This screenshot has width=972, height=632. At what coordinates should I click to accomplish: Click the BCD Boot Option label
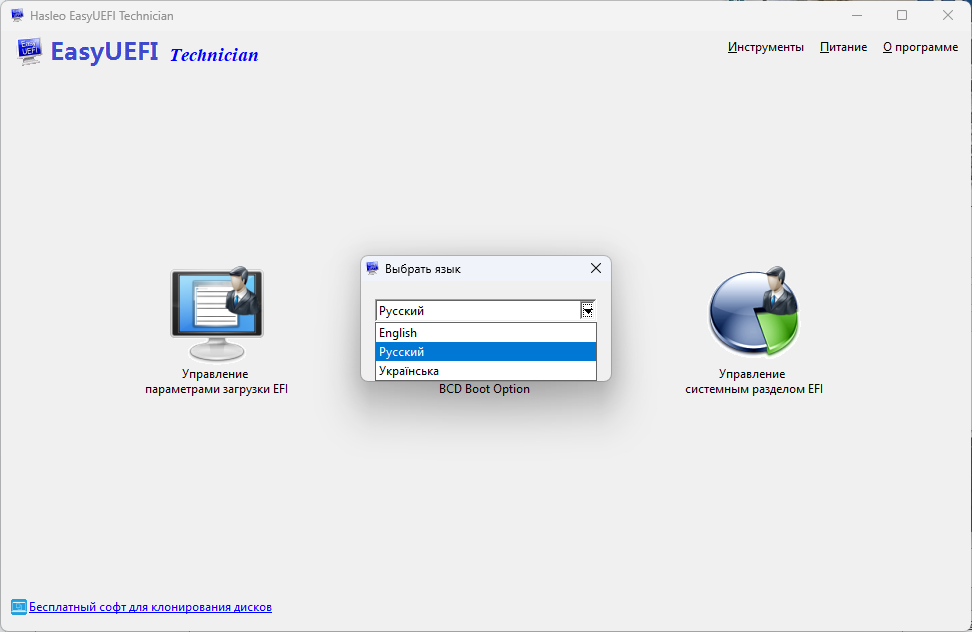pos(484,389)
